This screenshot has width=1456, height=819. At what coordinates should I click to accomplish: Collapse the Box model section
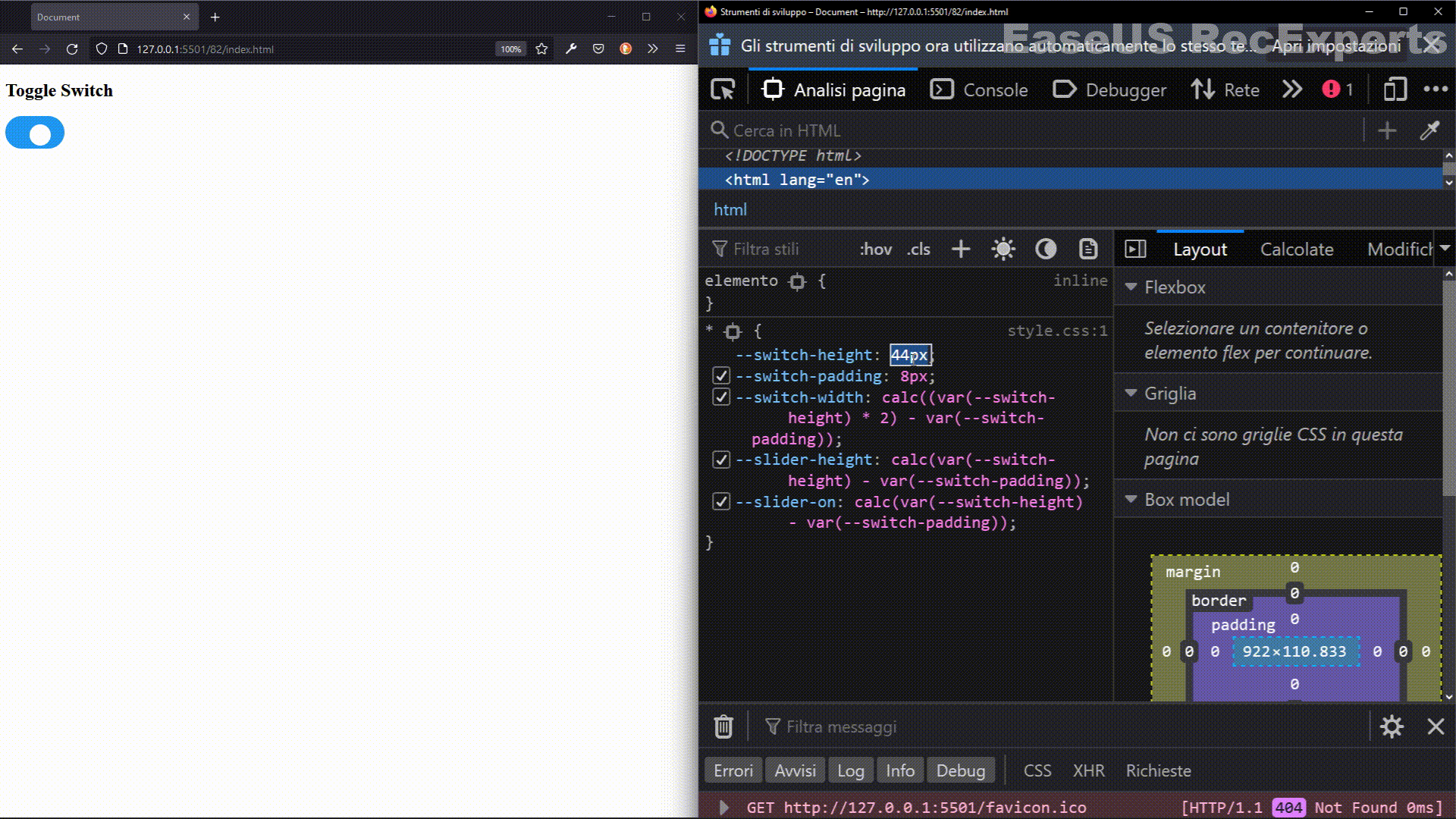pyautogui.click(x=1131, y=500)
